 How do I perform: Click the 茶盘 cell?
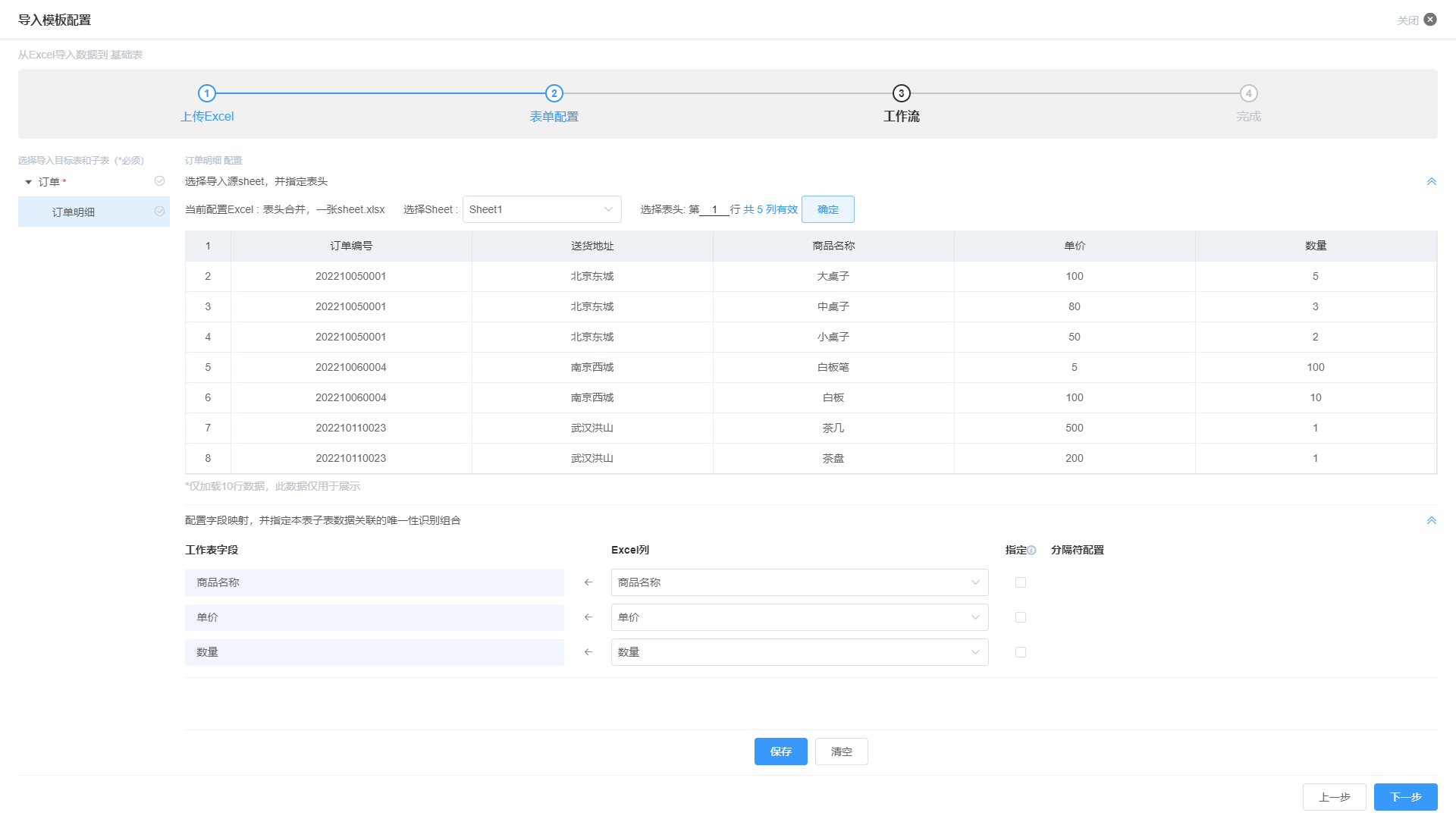pyautogui.click(x=833, y=458)
